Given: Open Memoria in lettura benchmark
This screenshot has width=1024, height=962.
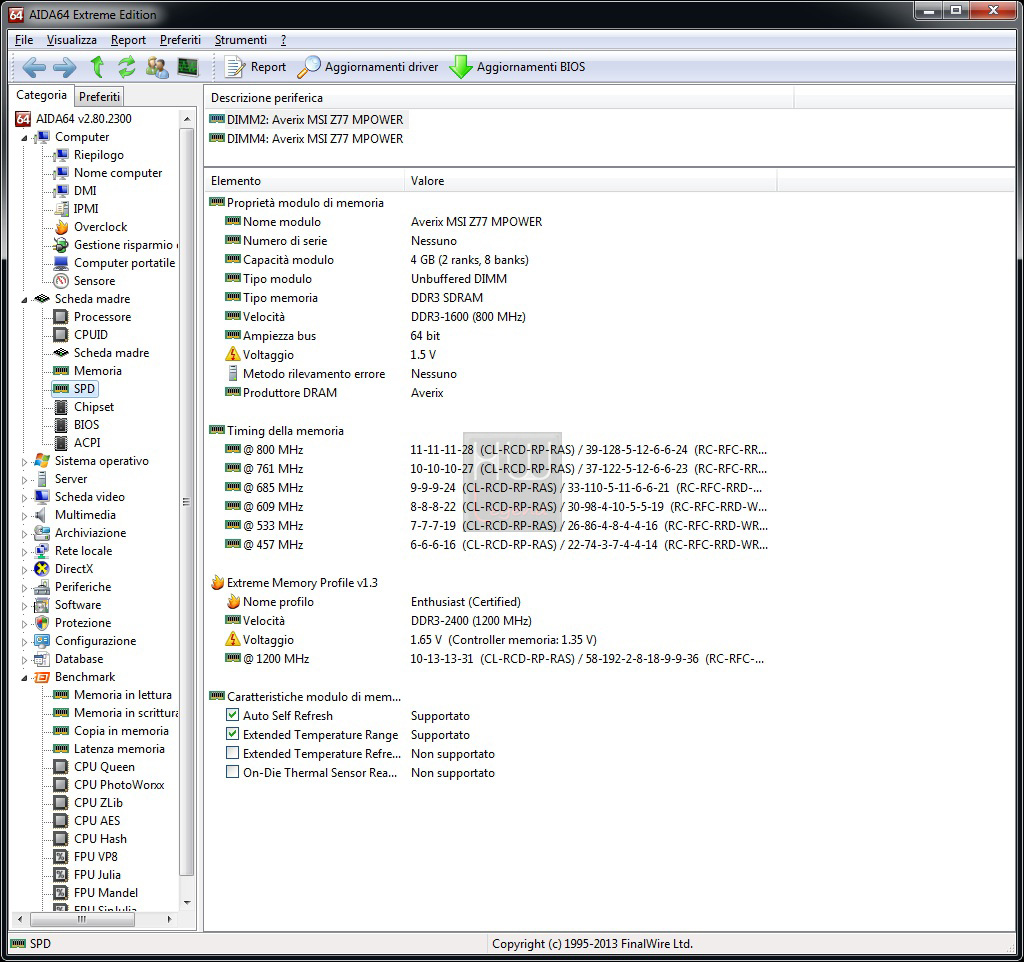Looking at the screenshot, I should (x=122, y=695).
